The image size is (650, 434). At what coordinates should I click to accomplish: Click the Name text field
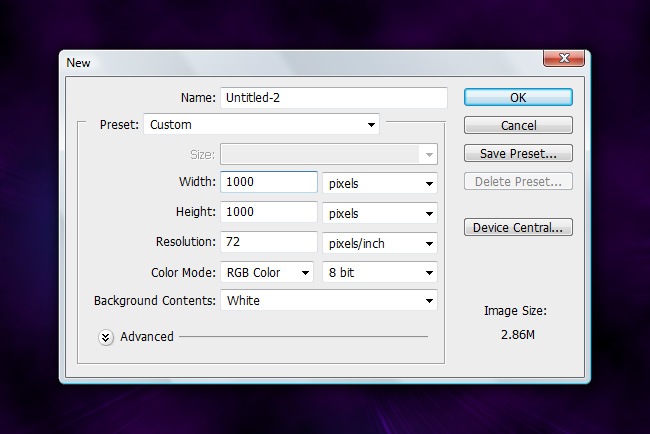pos(332,98)
